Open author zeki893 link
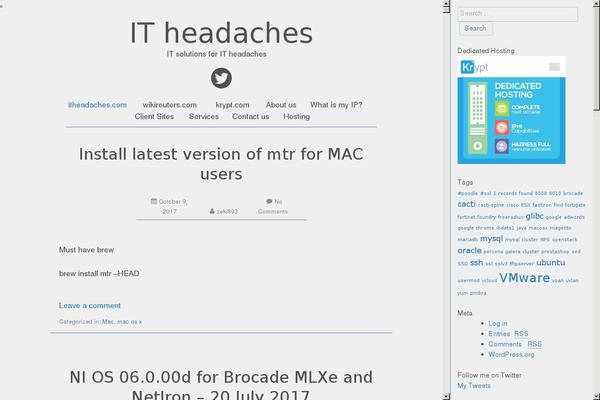The width and height of the screenshot is (600, 400). click(x=227, y=211)
